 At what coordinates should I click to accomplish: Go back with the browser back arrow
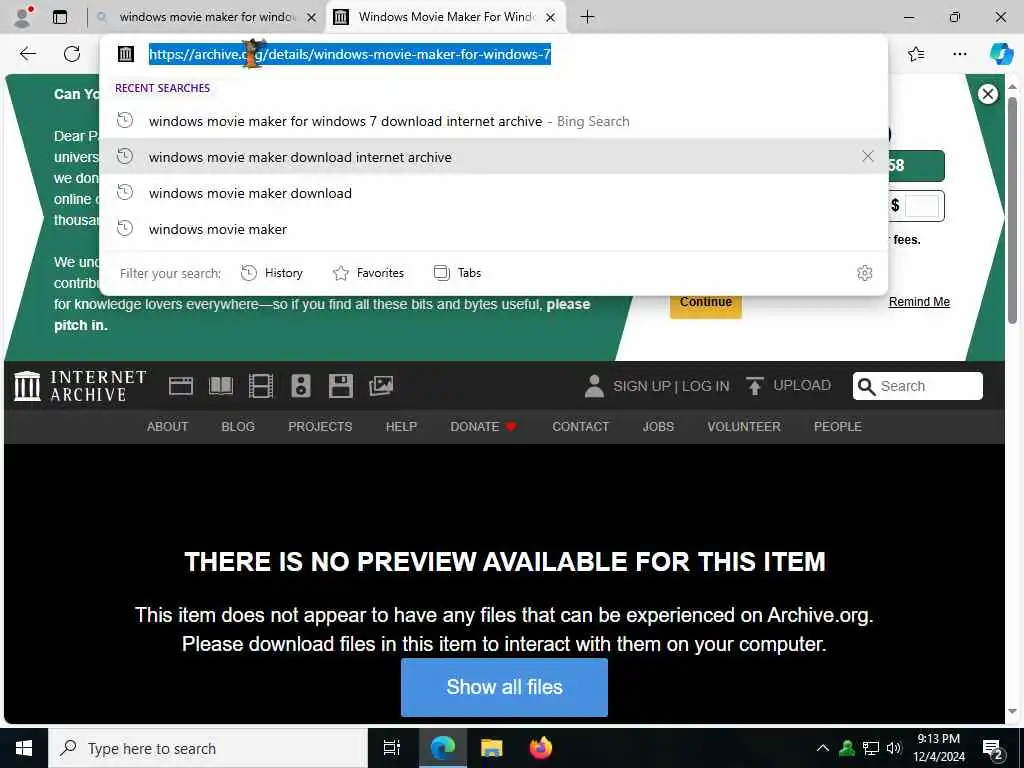click(28, 54)
